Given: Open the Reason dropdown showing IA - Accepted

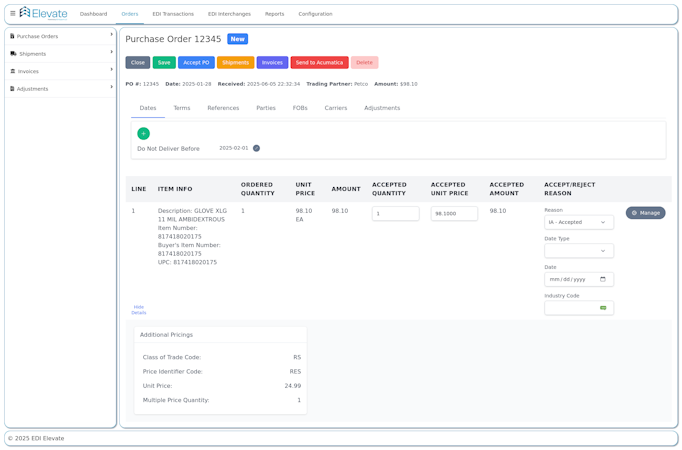Looking at the screenshot, I should 578,222.
